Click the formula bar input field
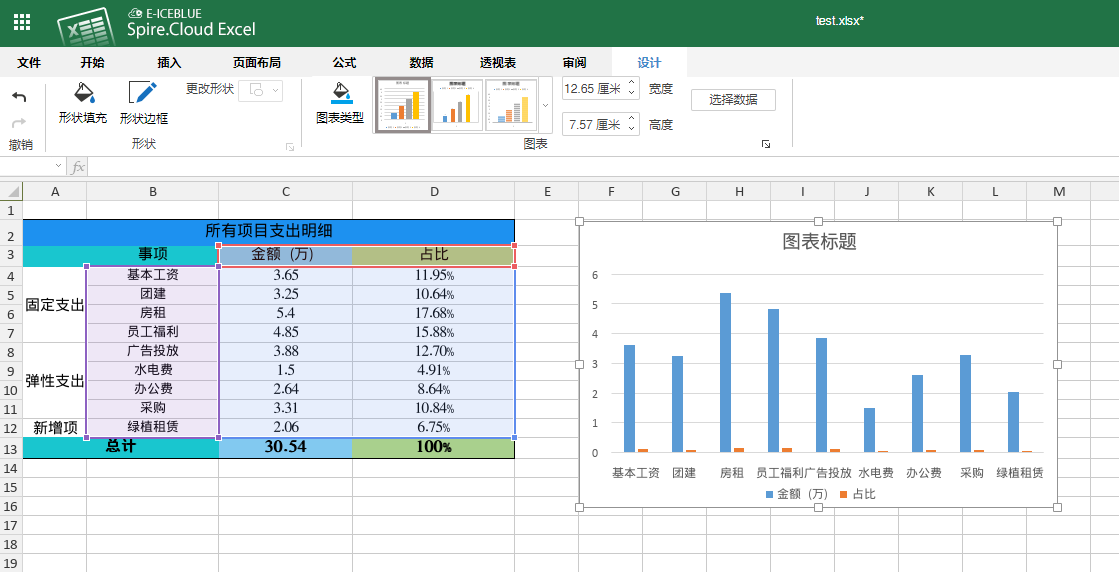 tap(603, 167)
